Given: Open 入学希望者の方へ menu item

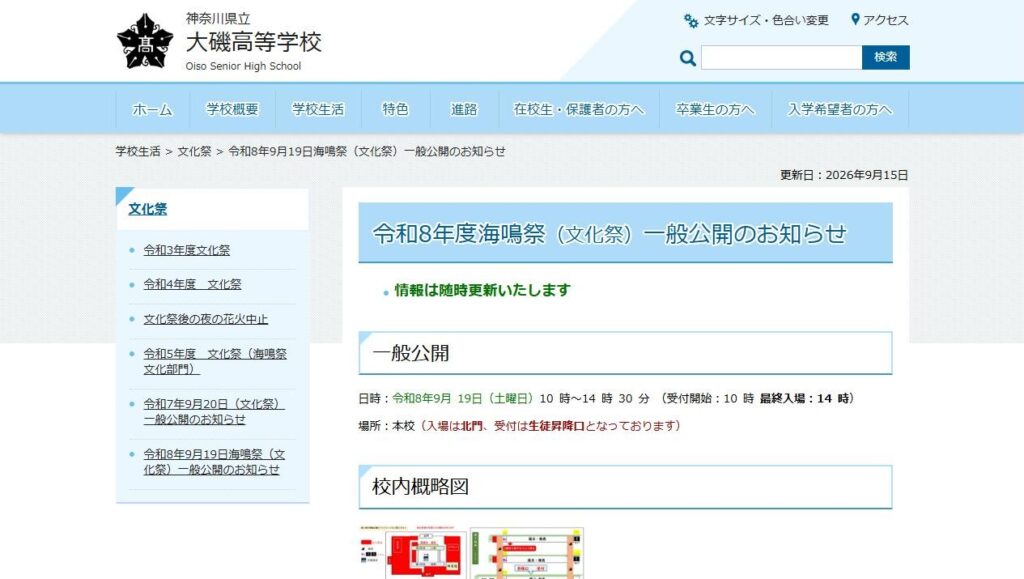Looking at the screenshot, I should tap(840, 110).
